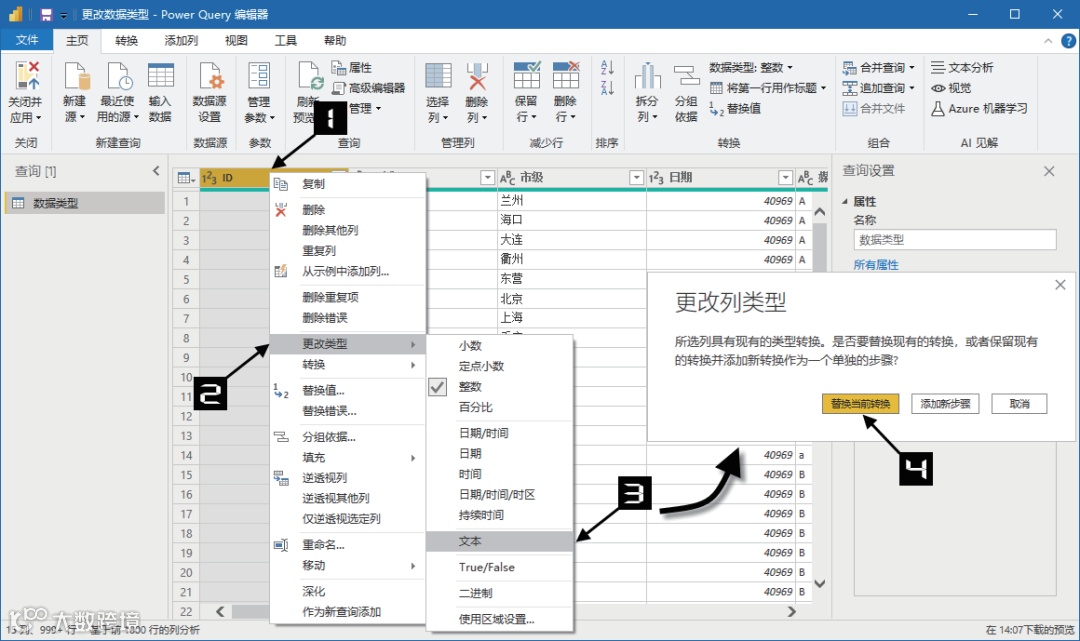This screenshot has height=641, width=1080.
Task: Click the 合并查询 merge queries icon
Action: [x=850, y=67]
